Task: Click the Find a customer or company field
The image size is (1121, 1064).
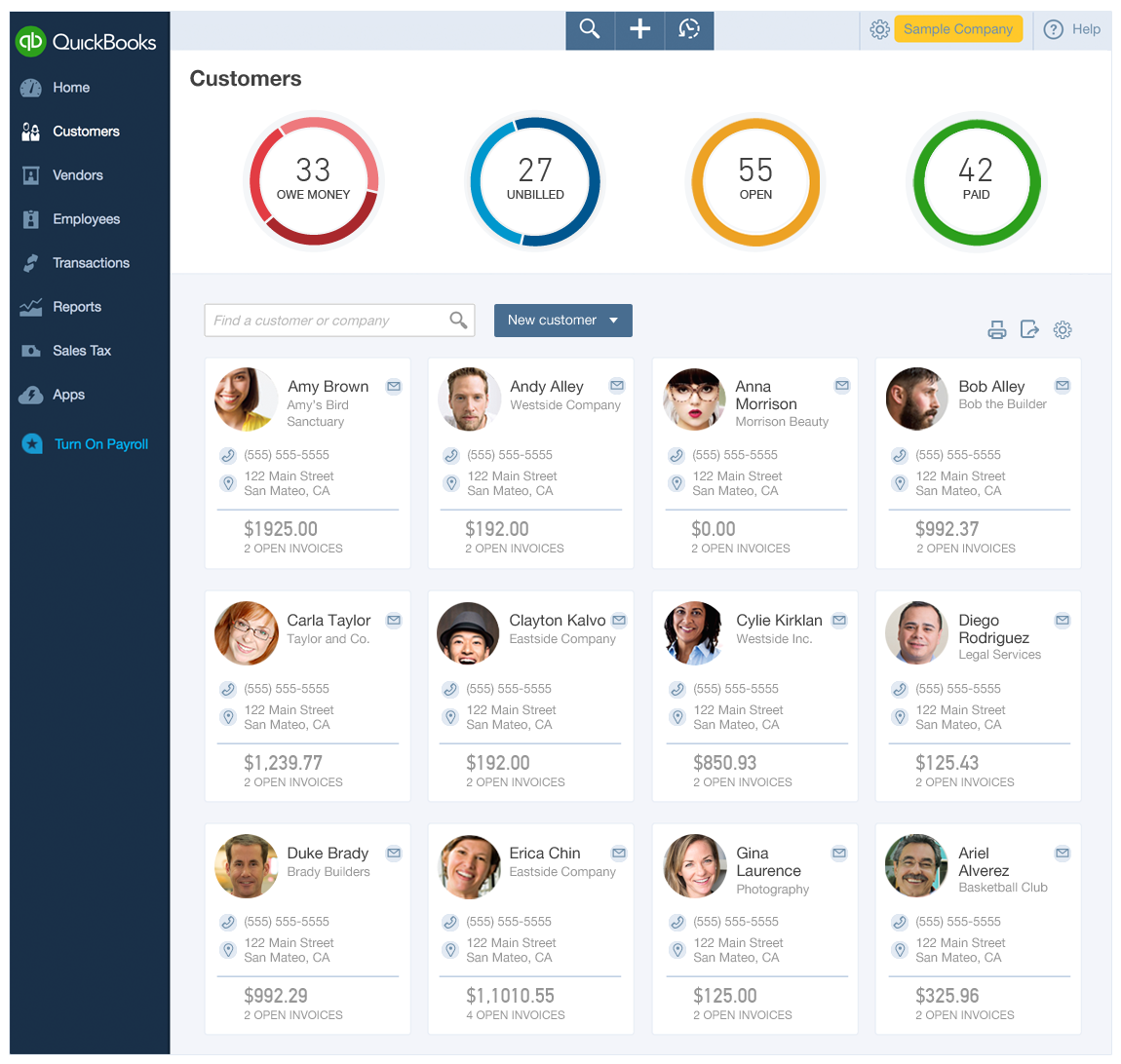Action: pyautogui.click(x=339, y=321)
